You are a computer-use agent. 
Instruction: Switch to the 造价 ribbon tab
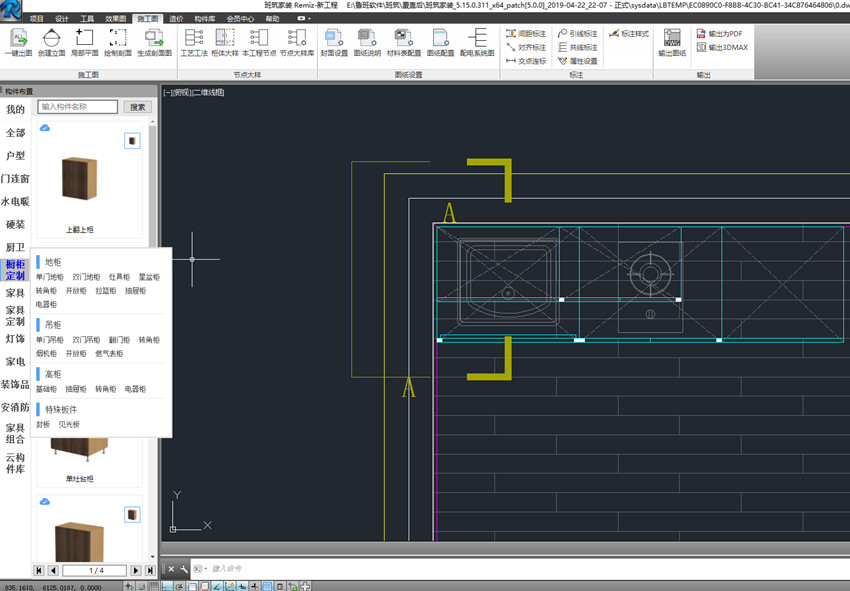coord(176,18)
